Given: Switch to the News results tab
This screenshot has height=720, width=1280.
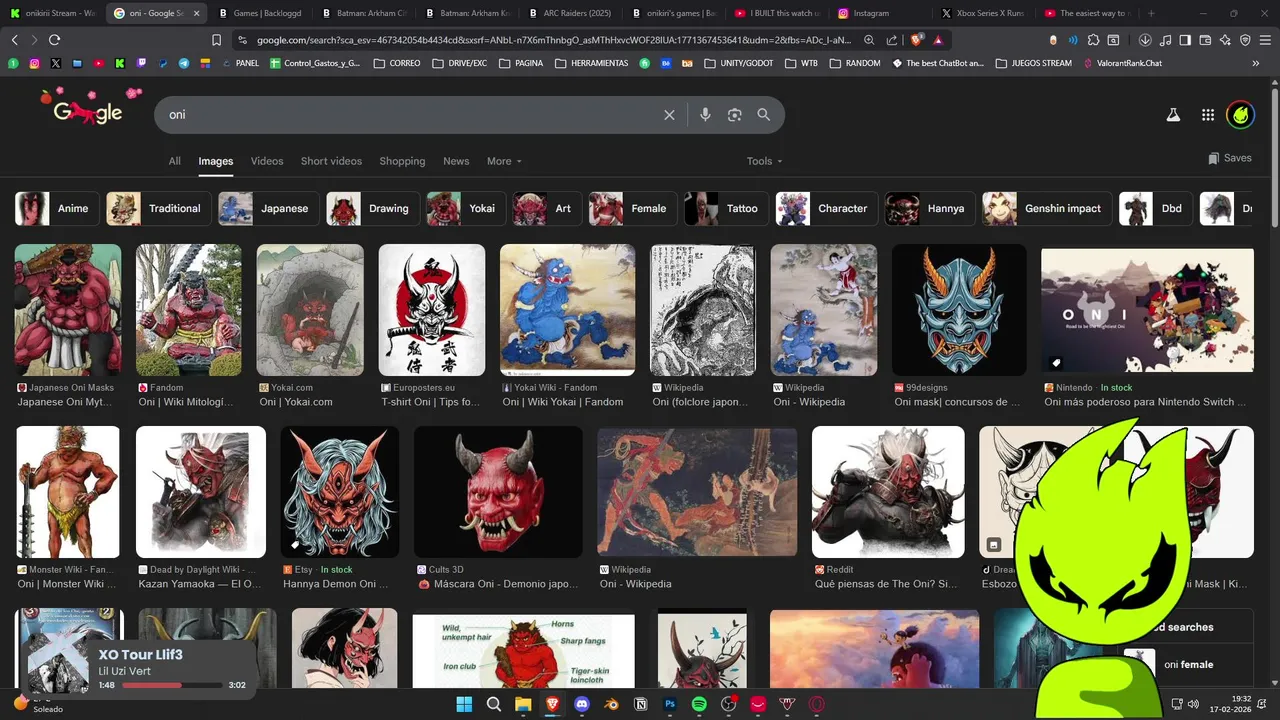Looking at the screenshot, I should pyautogui.click(x=456, y=161).
